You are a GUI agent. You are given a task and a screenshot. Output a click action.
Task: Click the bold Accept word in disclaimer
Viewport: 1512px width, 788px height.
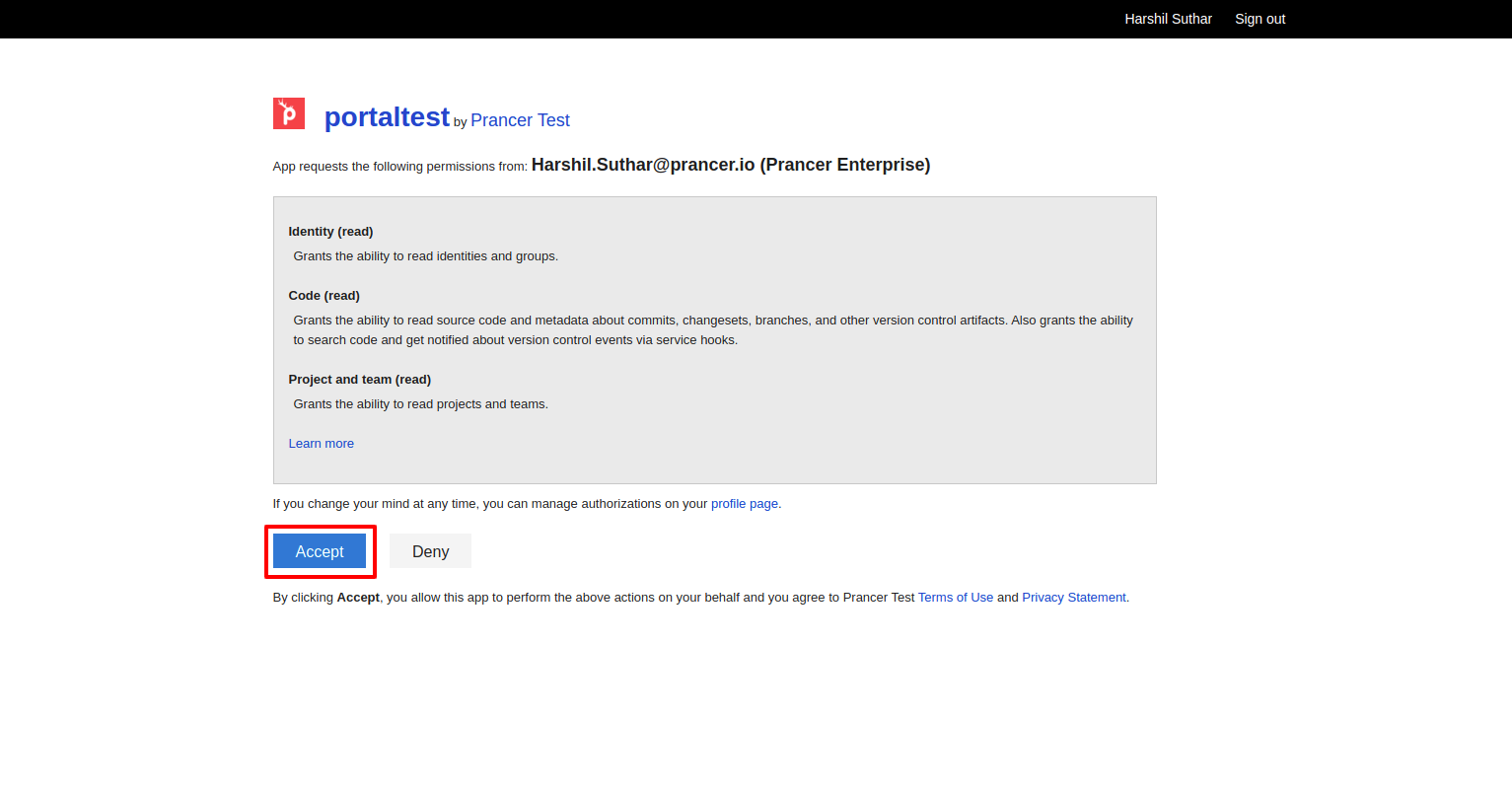[x=358, y=598]
